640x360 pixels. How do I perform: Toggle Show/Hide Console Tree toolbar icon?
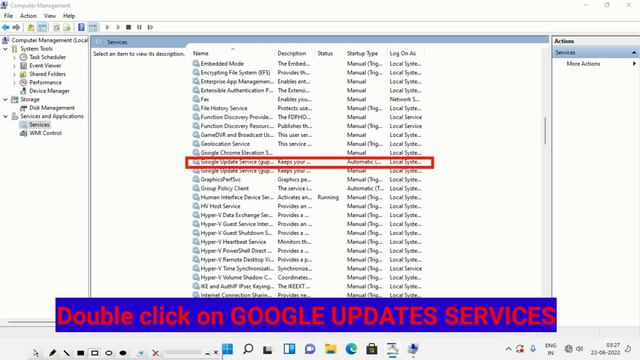(42, 27)
